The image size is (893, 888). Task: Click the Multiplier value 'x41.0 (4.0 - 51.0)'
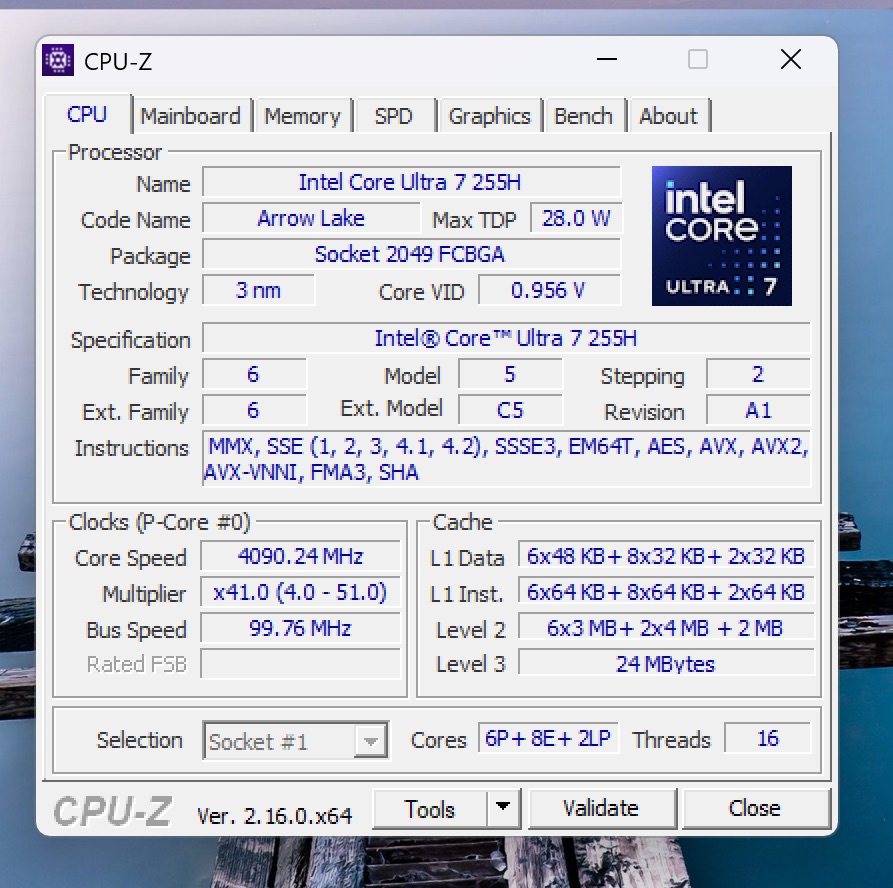tap(300, 592)
